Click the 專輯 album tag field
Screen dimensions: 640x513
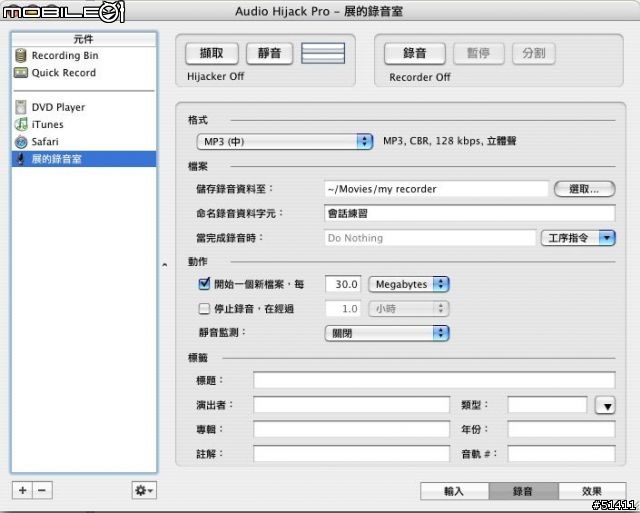[x=351, y=429]
